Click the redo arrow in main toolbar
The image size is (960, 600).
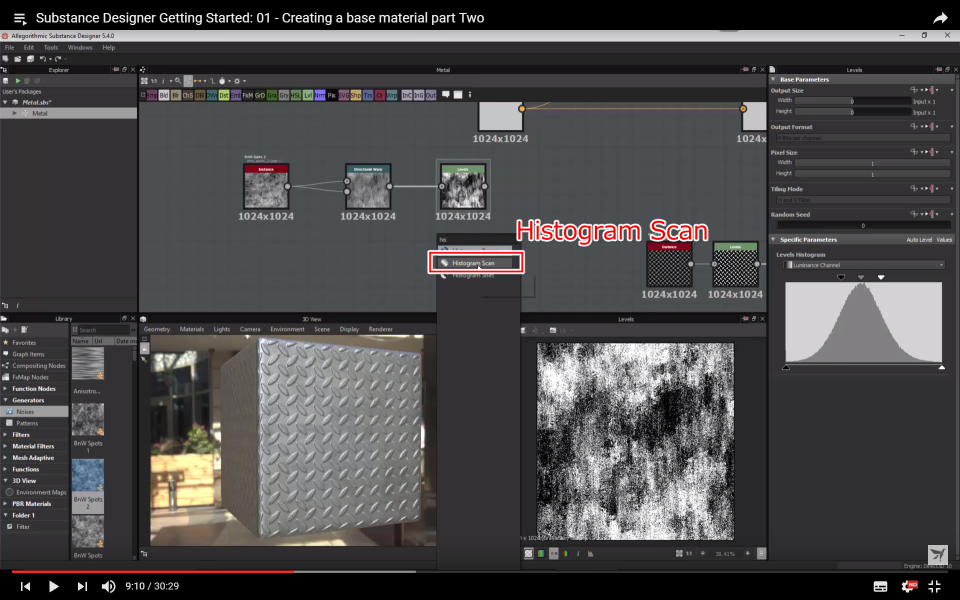[x=58, y=59]
